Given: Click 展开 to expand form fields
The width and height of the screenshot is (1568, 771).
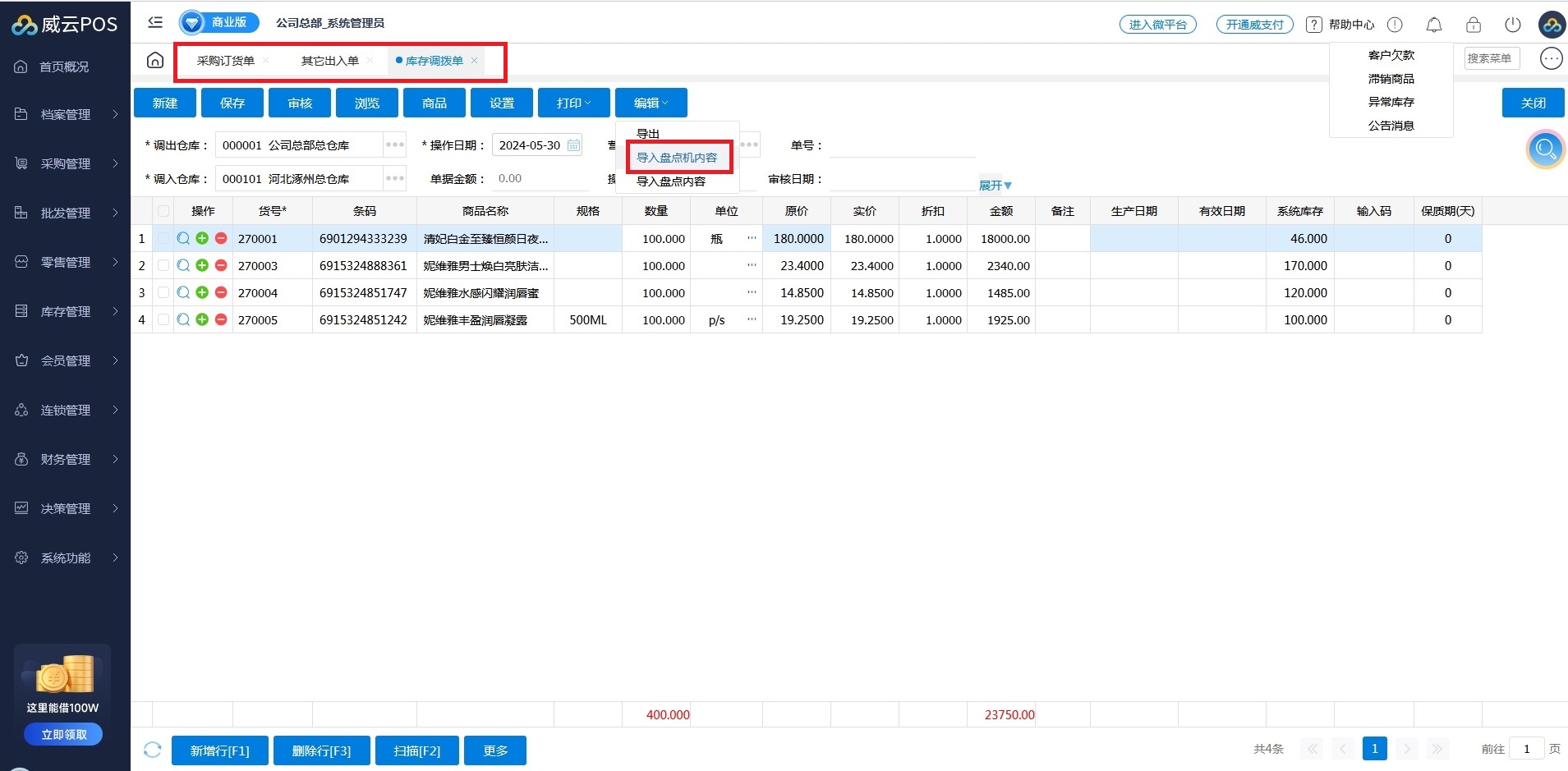Looking at the screenshot, I should (x=995, y=186).
